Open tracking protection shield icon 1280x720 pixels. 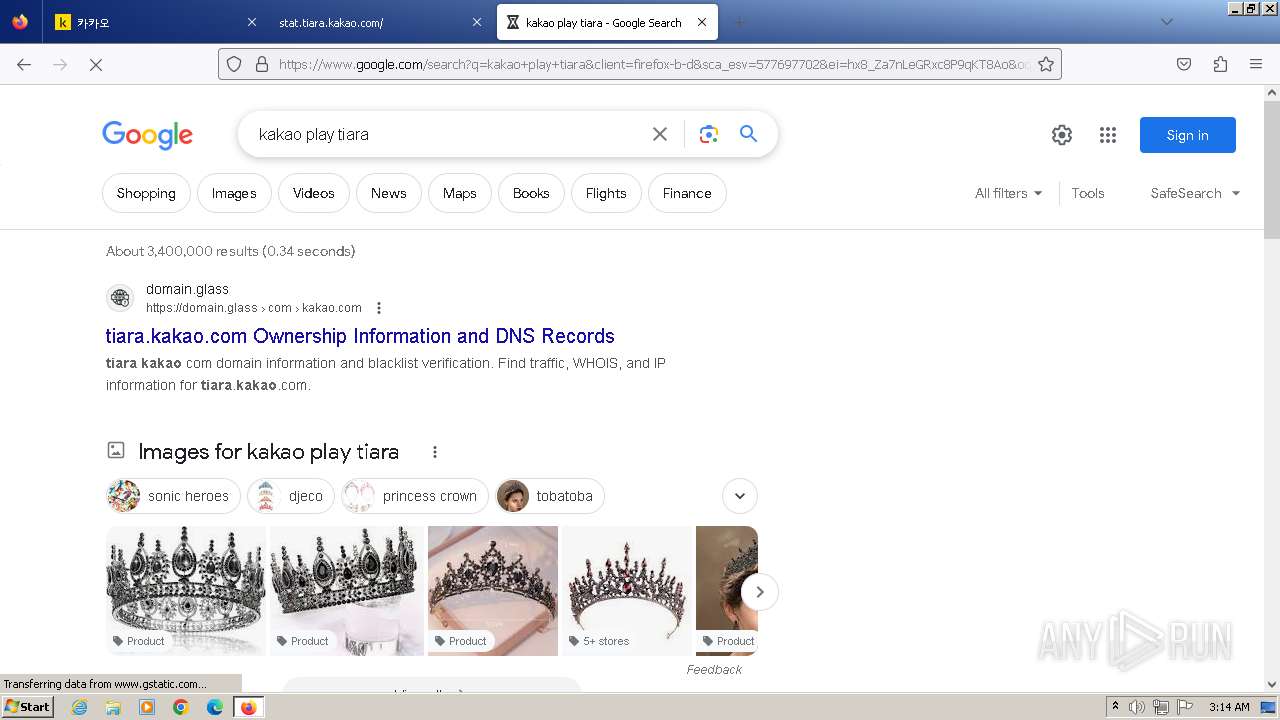234,64
